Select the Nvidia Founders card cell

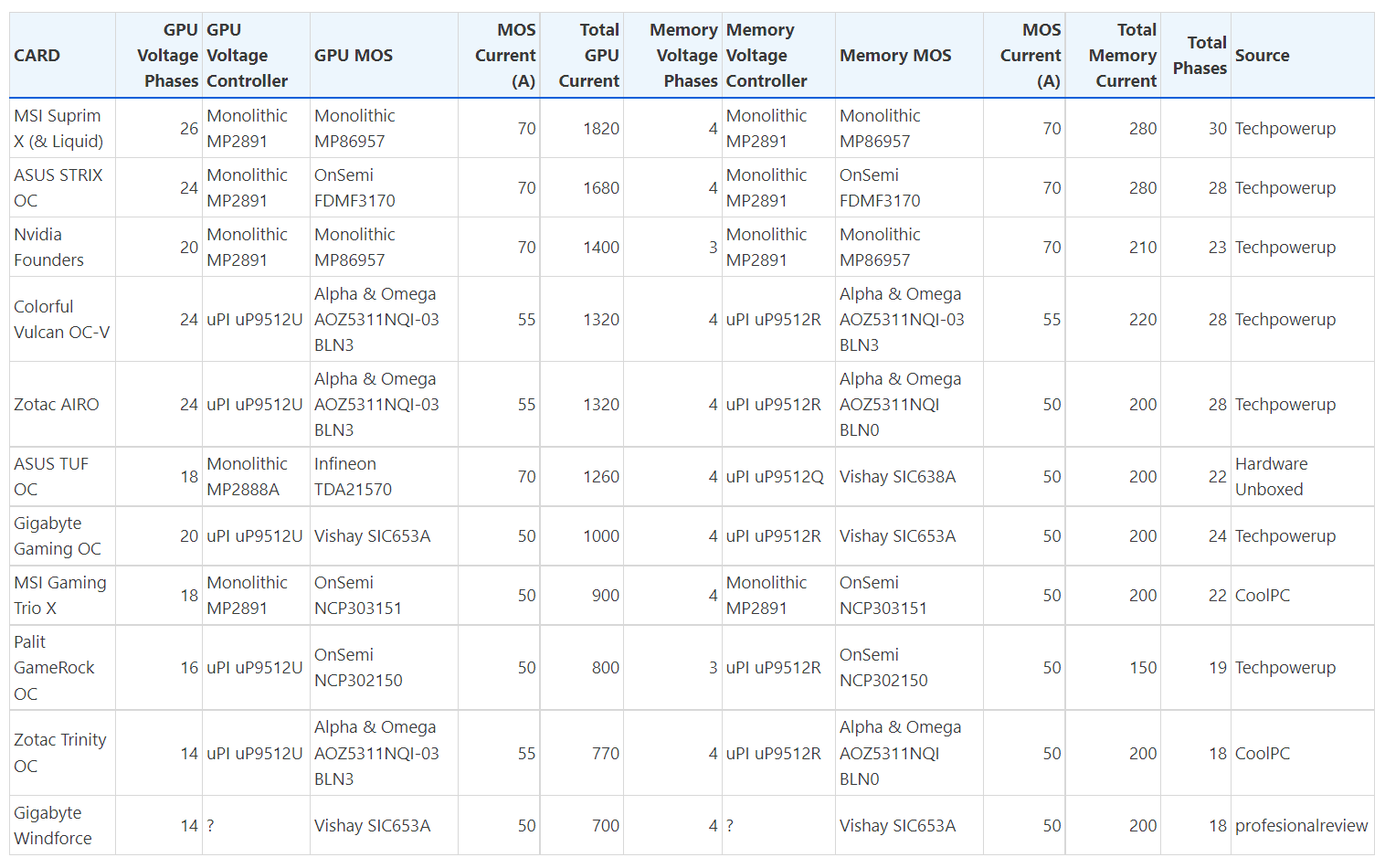[x=49, y=248]
